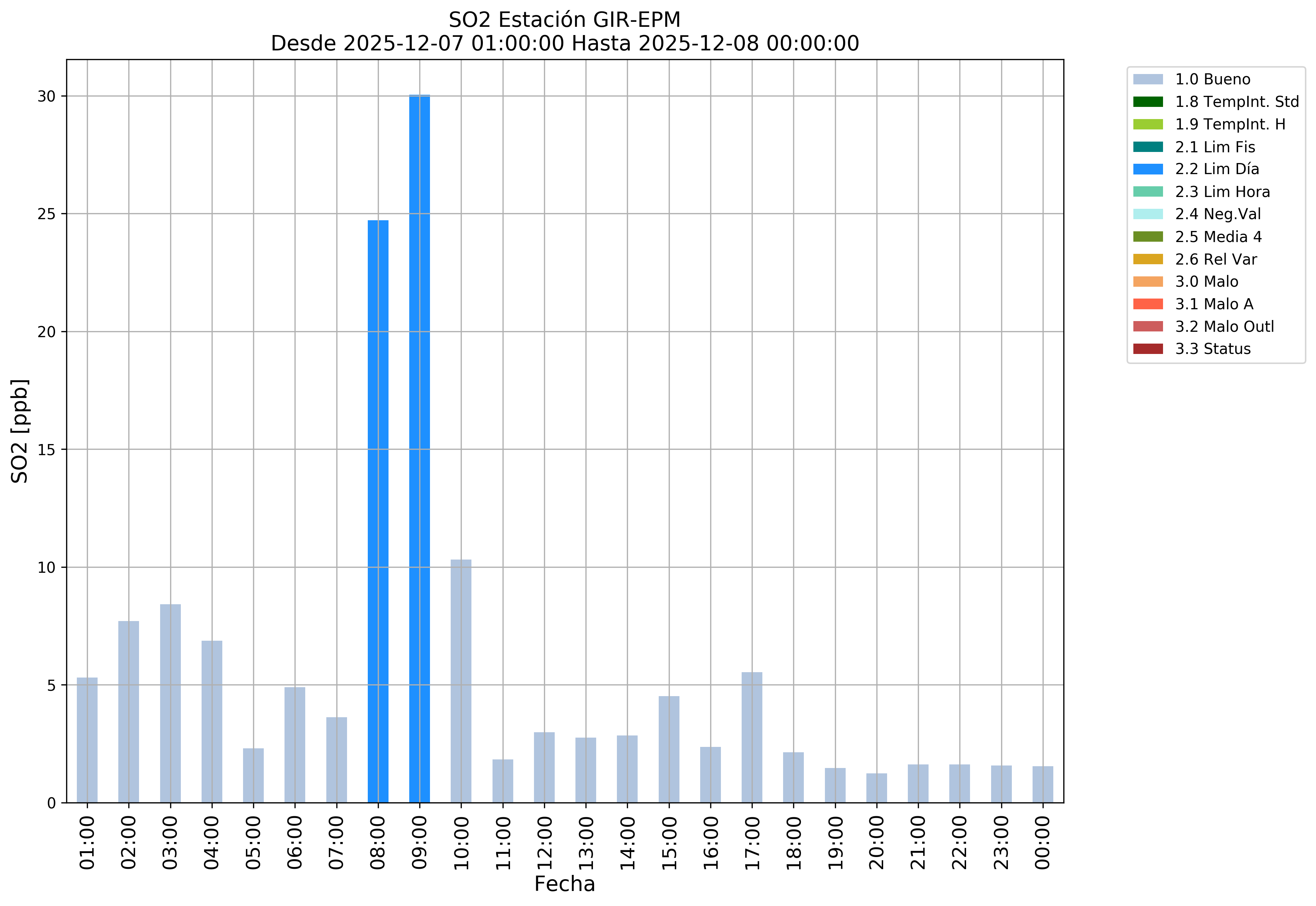
Task: Click the 1.0 Bueno legend color swatch
Action: click(x=1147, y=79)
